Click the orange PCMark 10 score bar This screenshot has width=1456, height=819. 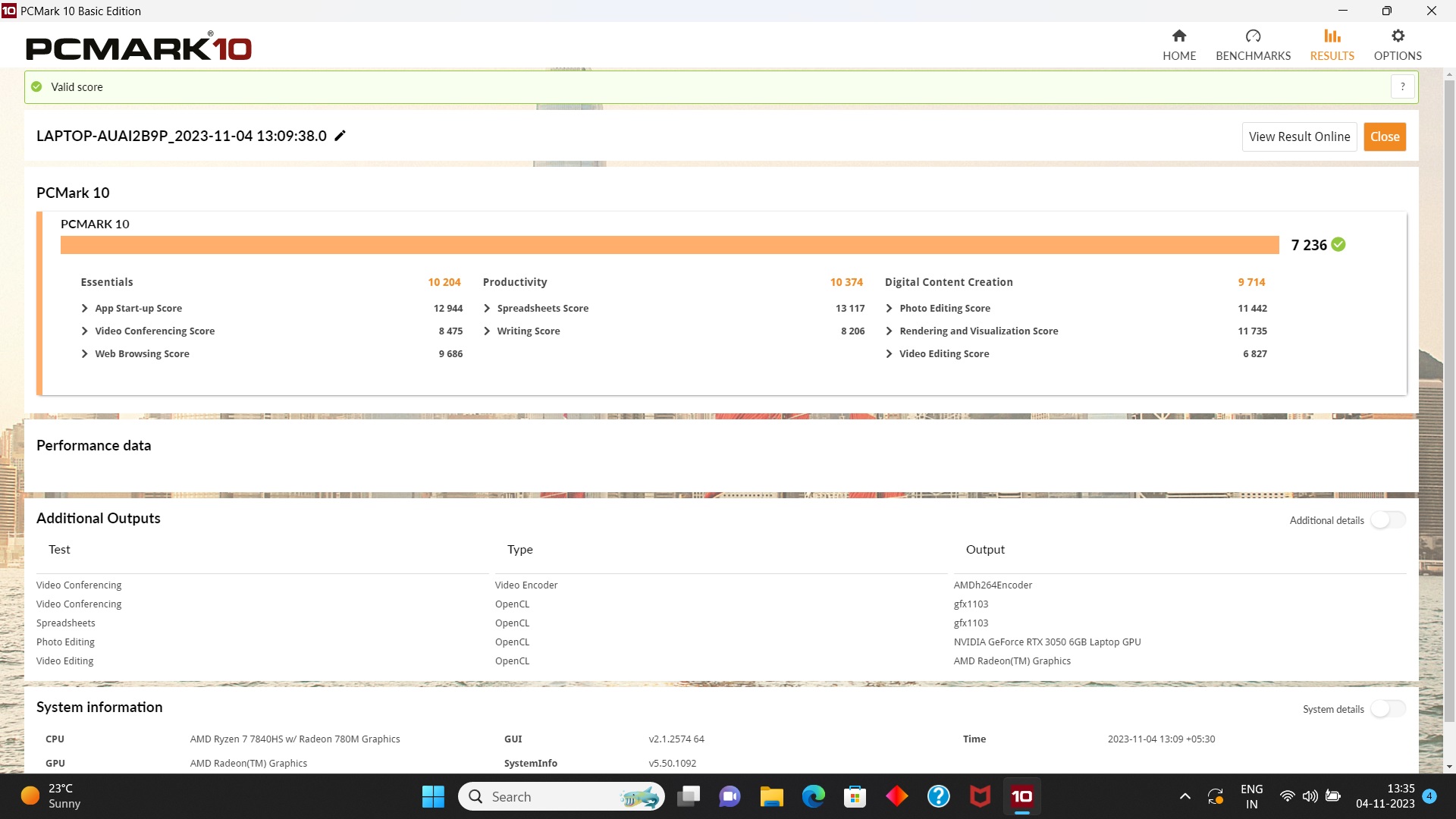coord(669,245)
